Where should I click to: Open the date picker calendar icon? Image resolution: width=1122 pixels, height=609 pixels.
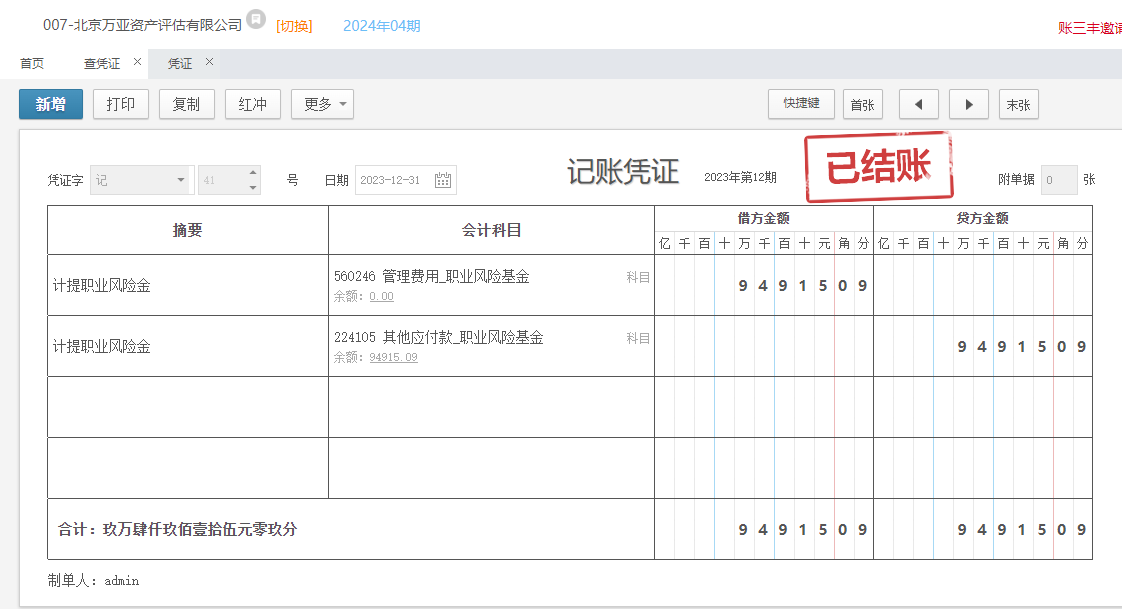point(443,180)
